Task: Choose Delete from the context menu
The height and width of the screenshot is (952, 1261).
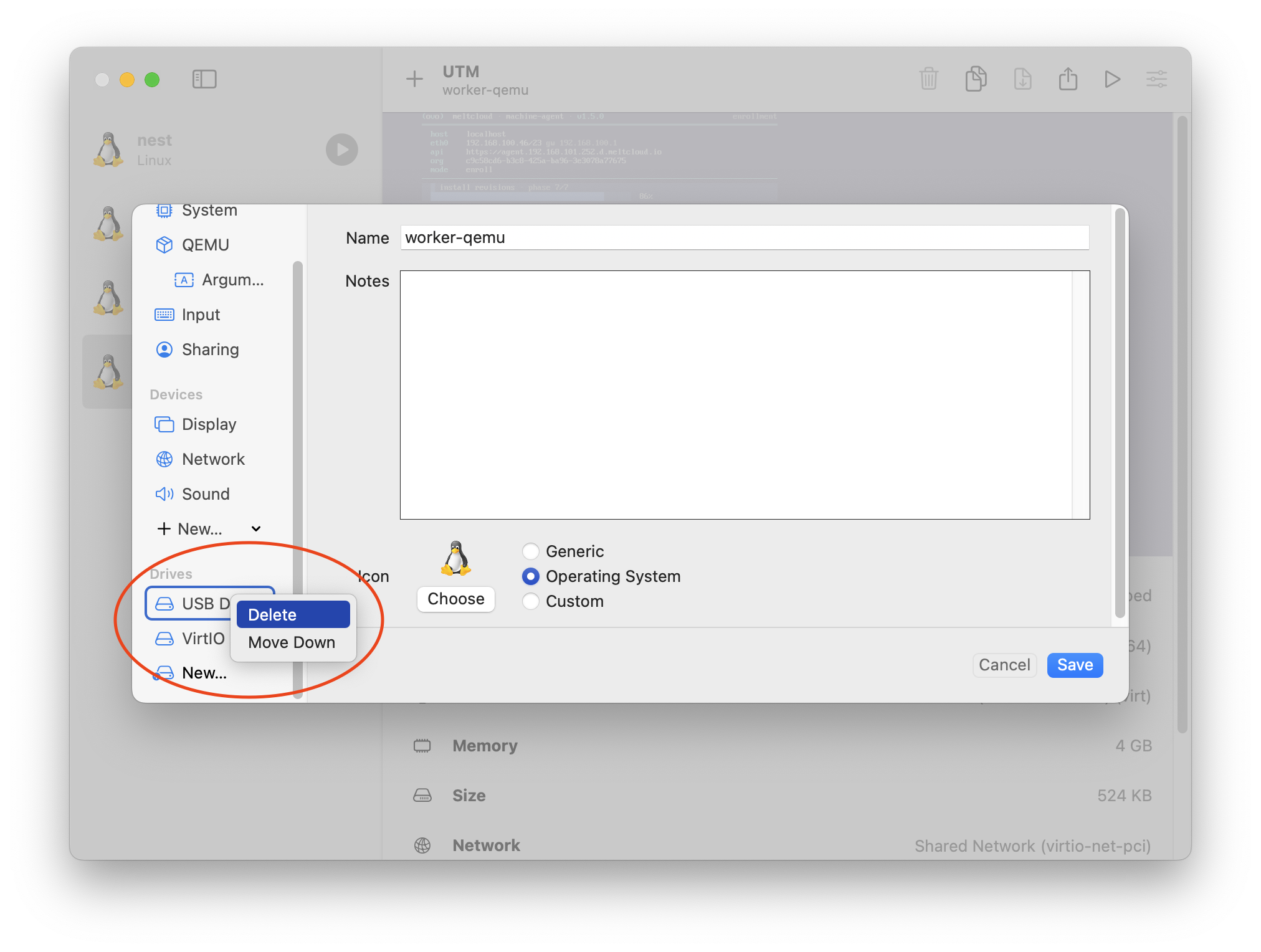Action: point(293,615)
